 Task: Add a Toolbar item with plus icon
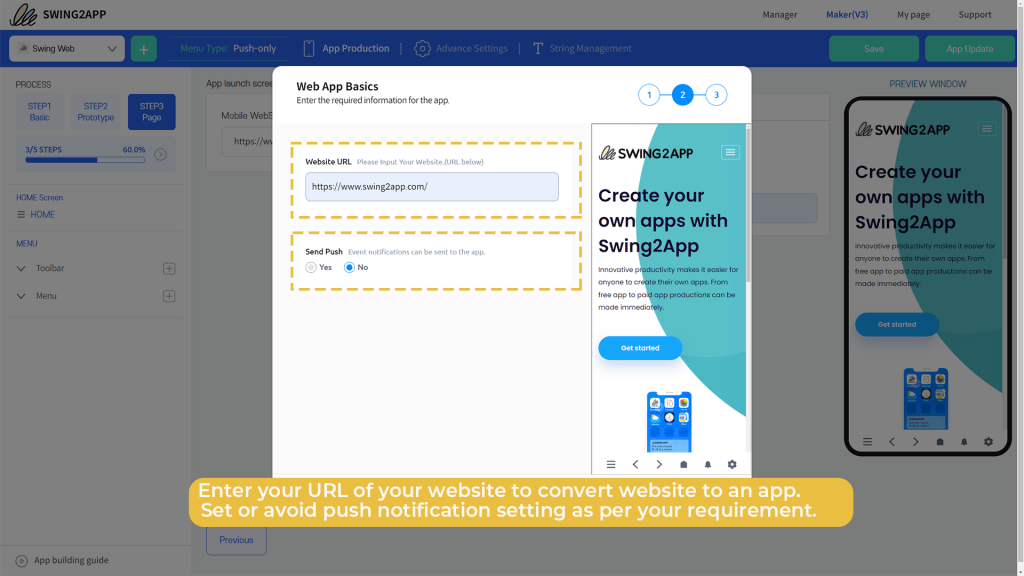(x=169, y=268)
